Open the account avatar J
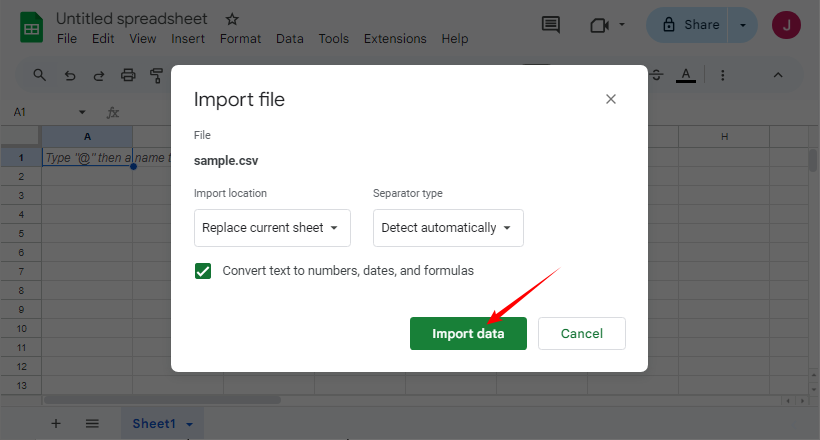This screenshot has width=820, height=440. (x=786, y=25)
